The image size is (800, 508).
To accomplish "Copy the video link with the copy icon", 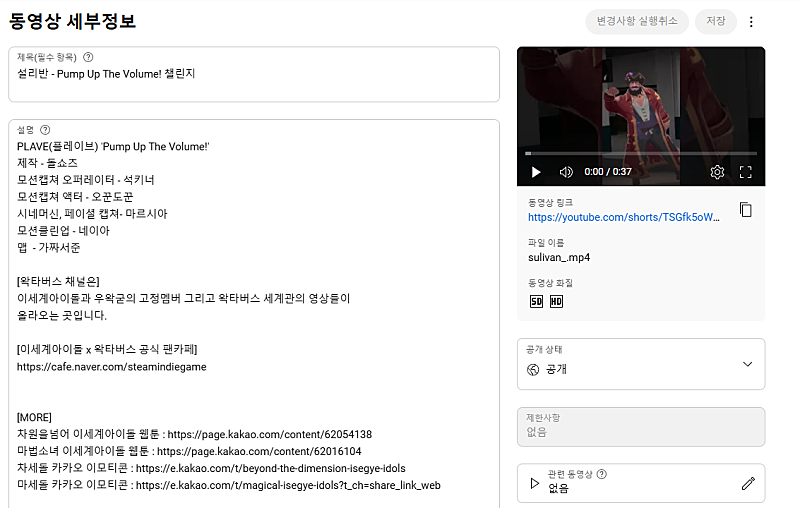I will tap(745, 210).
